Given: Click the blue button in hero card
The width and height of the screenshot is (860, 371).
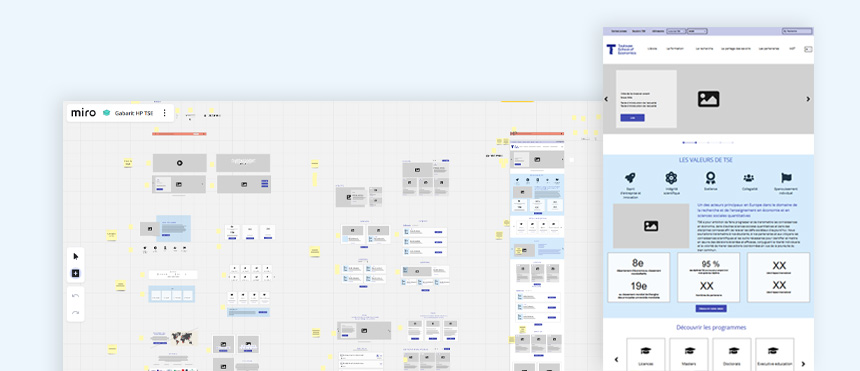Looking at the screenshot, I should tap(632, 118).
